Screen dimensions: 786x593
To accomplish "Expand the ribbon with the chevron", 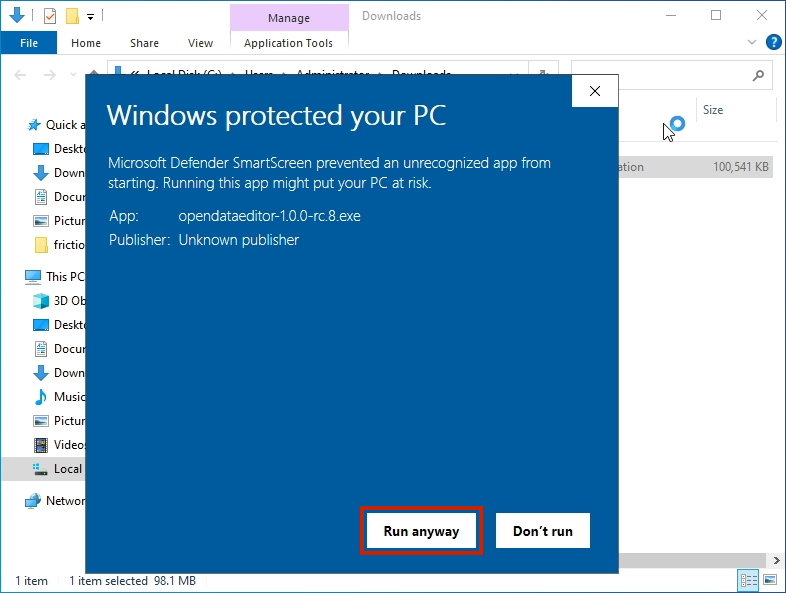I will 751,42.
